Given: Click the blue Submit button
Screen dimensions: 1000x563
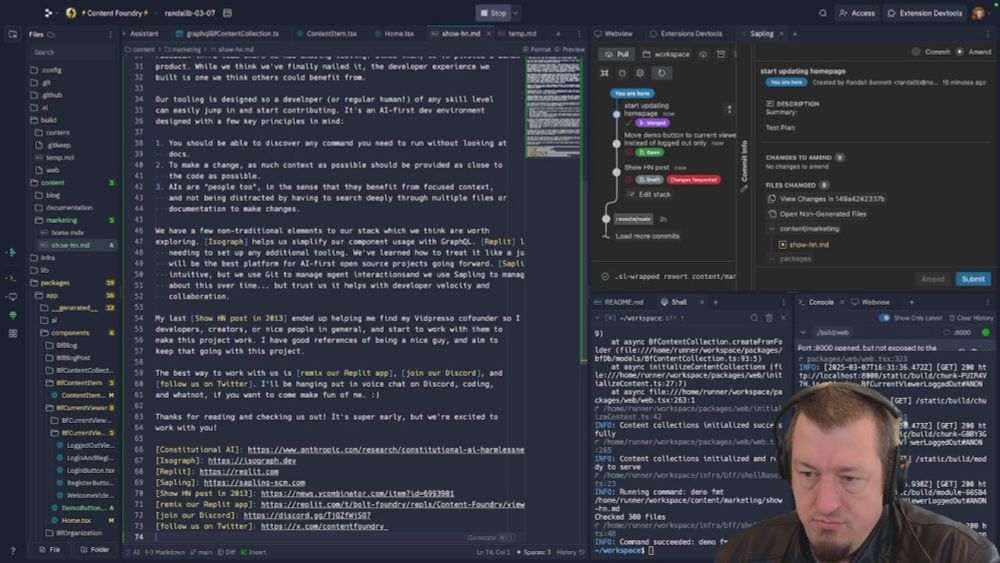Looking at the screenshot, I should tap(973, 279).
